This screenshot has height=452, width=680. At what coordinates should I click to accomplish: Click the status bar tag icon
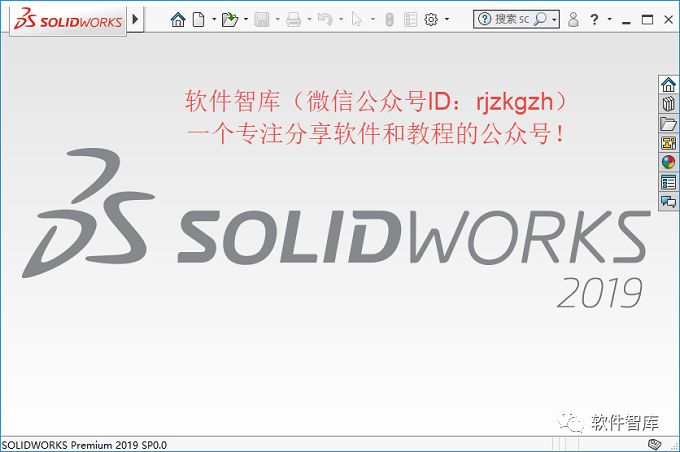tap(654, 444)
